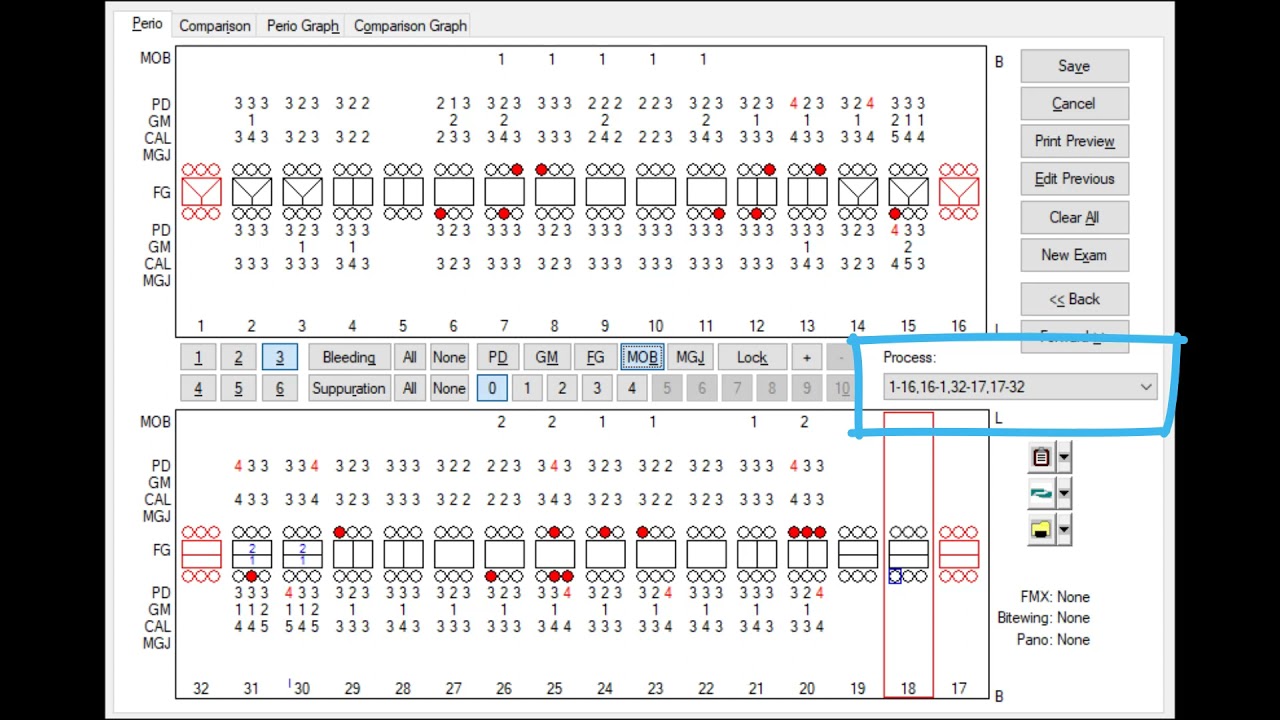This screenshot has height=720, width=1280.
Task: Open the Comparison tab
Action: coord(215,26)
